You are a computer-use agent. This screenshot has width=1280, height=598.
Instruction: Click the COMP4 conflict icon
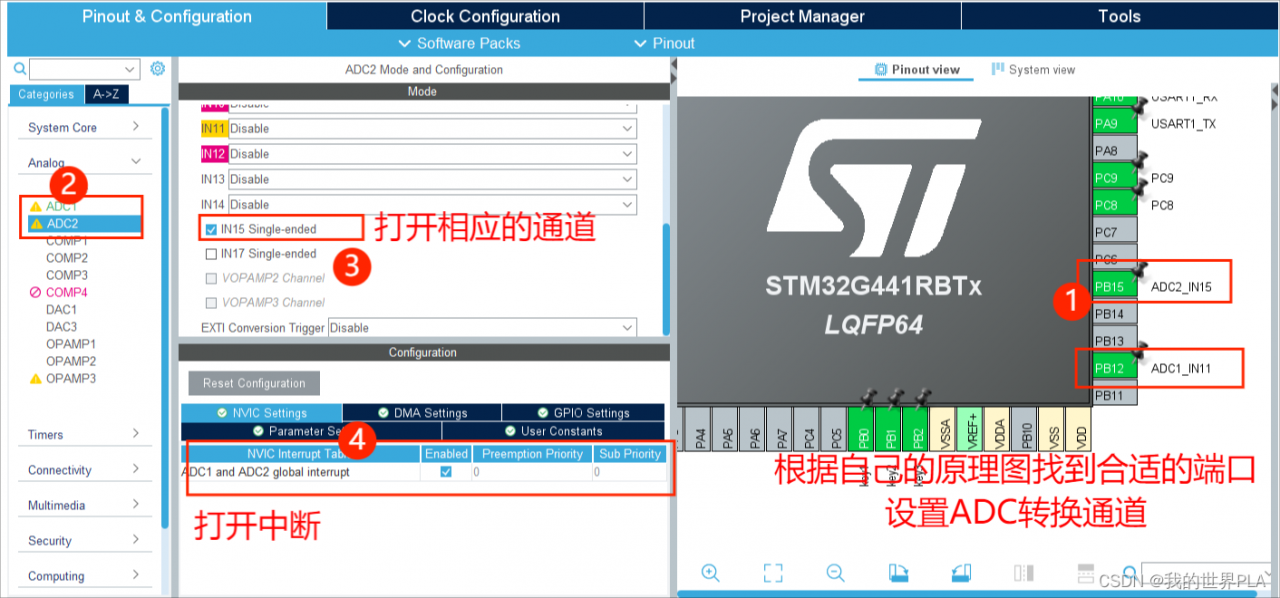click(36, 293)
